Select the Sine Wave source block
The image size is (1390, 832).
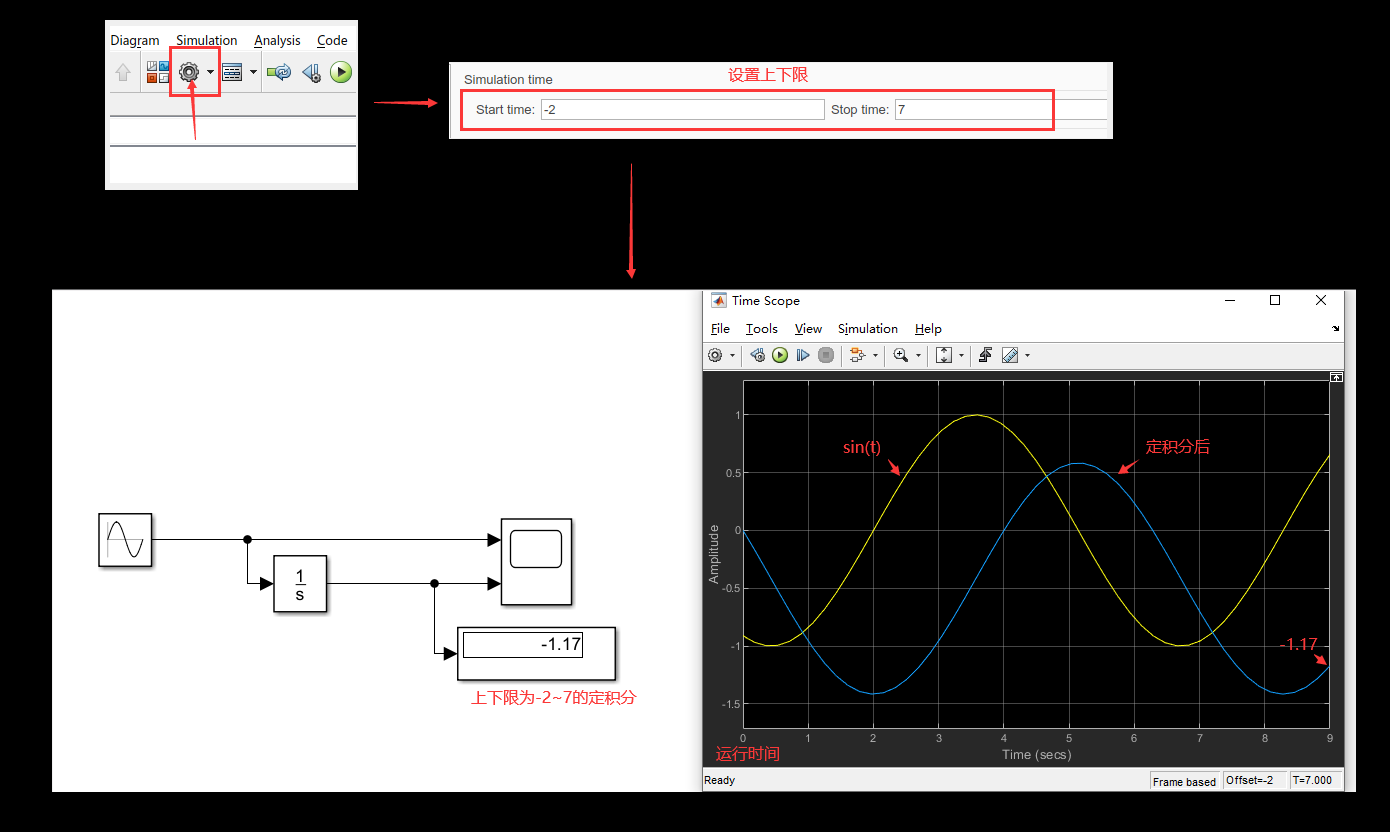(x=125, y=540)
